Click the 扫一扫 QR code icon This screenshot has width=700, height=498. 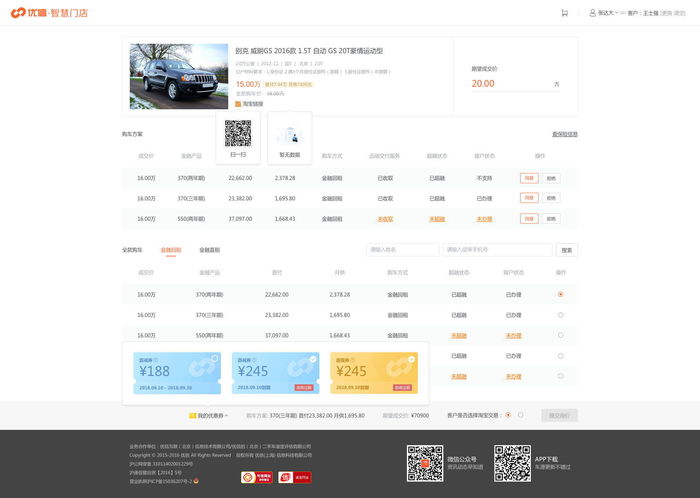(238, 133)
